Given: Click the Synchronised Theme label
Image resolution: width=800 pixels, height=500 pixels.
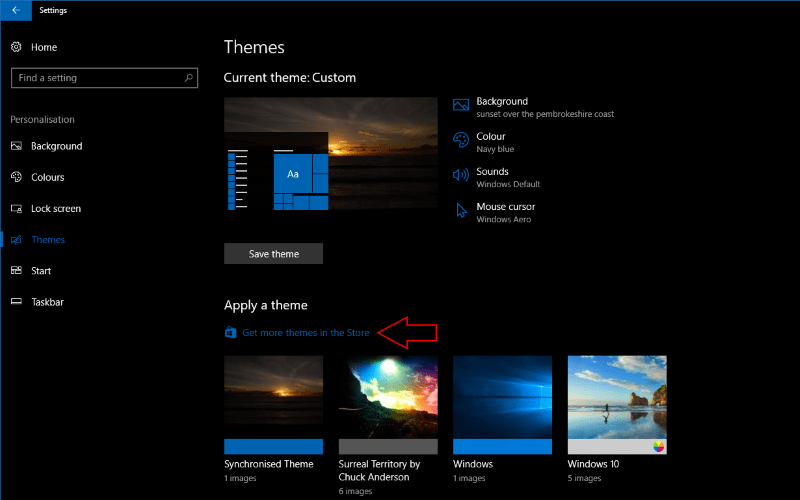Looking at the screenshot, I should click(x=269, y=464).
